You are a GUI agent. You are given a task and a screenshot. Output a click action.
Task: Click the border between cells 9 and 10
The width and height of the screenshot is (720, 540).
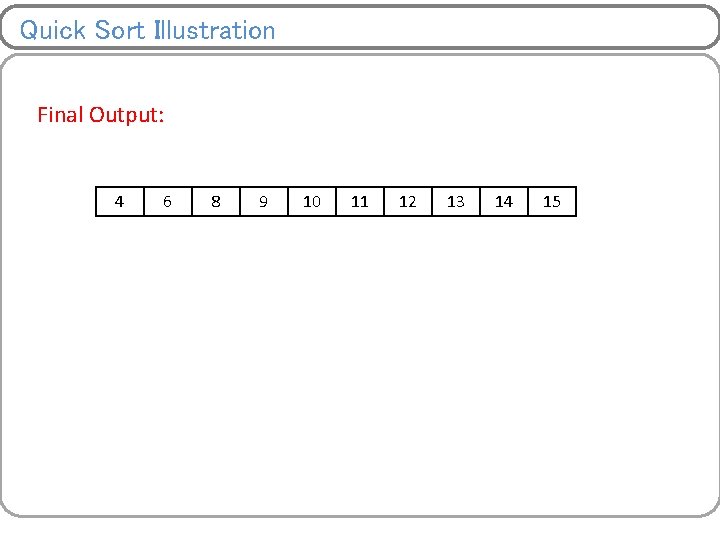(288, 201)
